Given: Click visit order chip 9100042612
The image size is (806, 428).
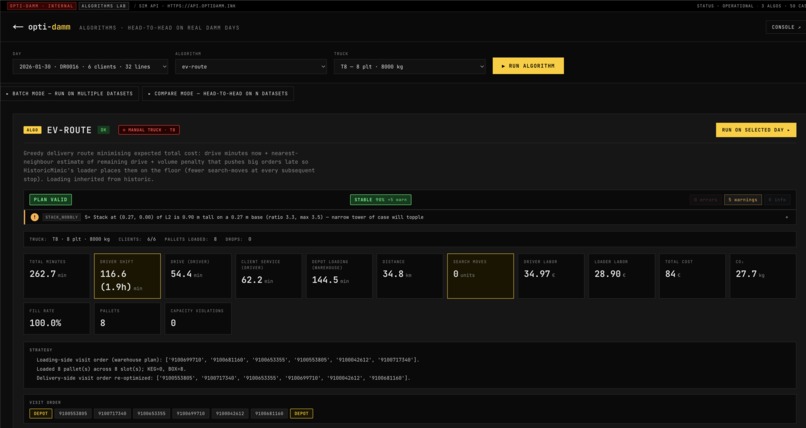Looking at the screenshot, I should pyautogui.click(x=230, y=413).
